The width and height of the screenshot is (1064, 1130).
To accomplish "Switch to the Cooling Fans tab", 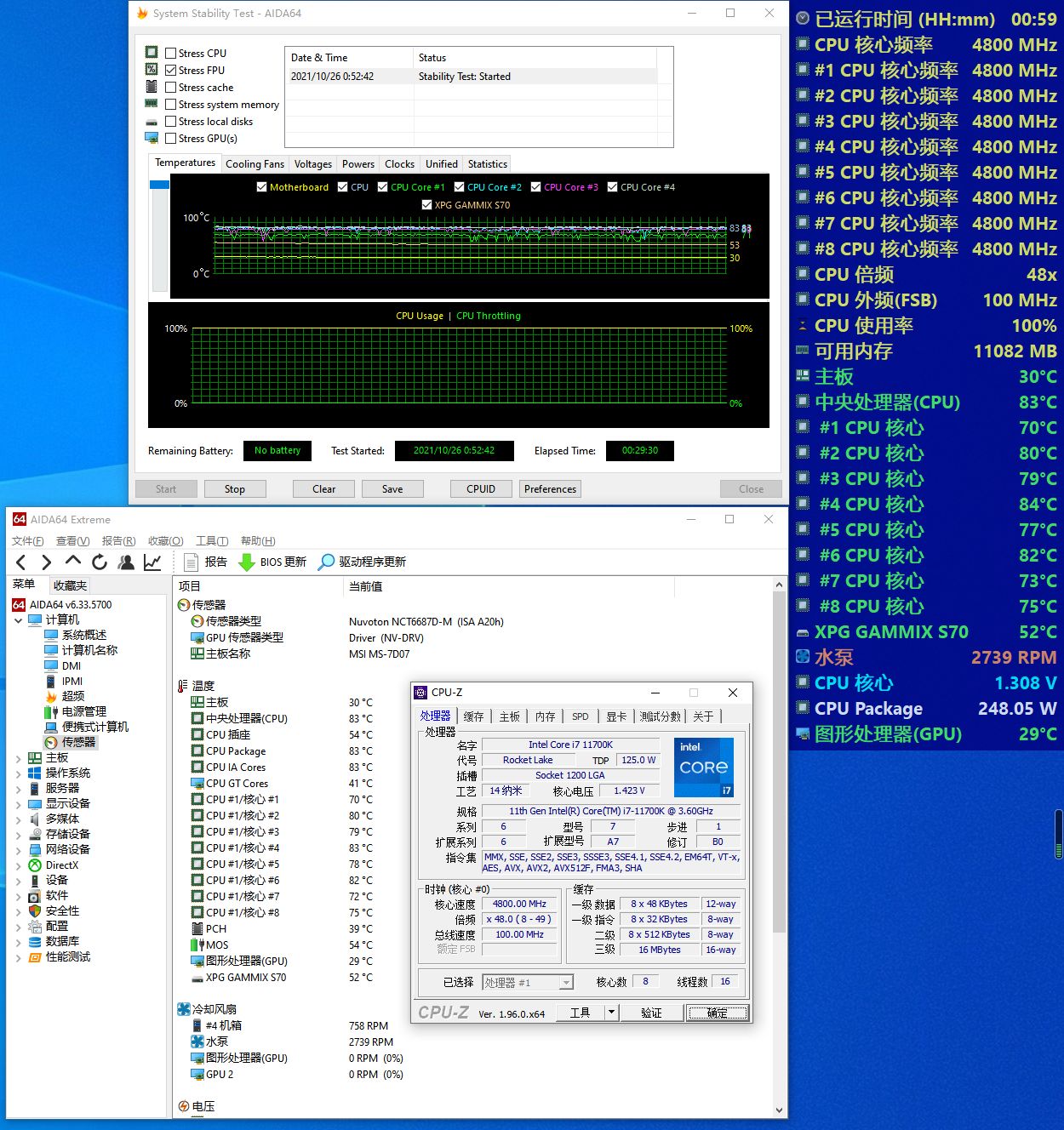I will tap(255, 164).
